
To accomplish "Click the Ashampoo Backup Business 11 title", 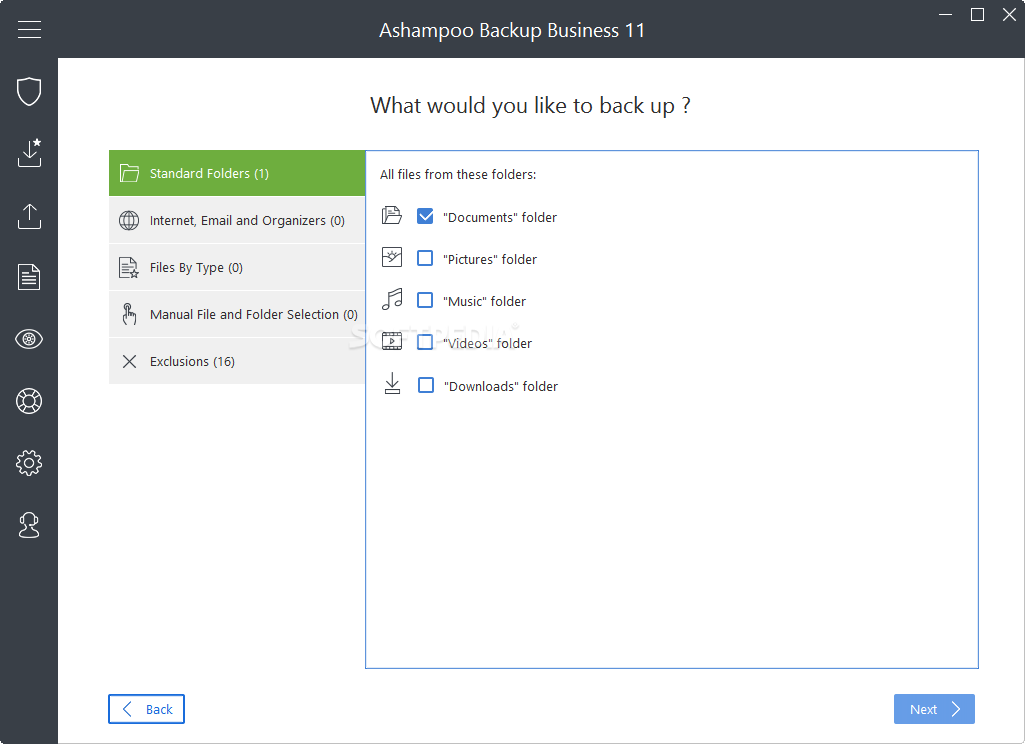I will coord(512,31).
